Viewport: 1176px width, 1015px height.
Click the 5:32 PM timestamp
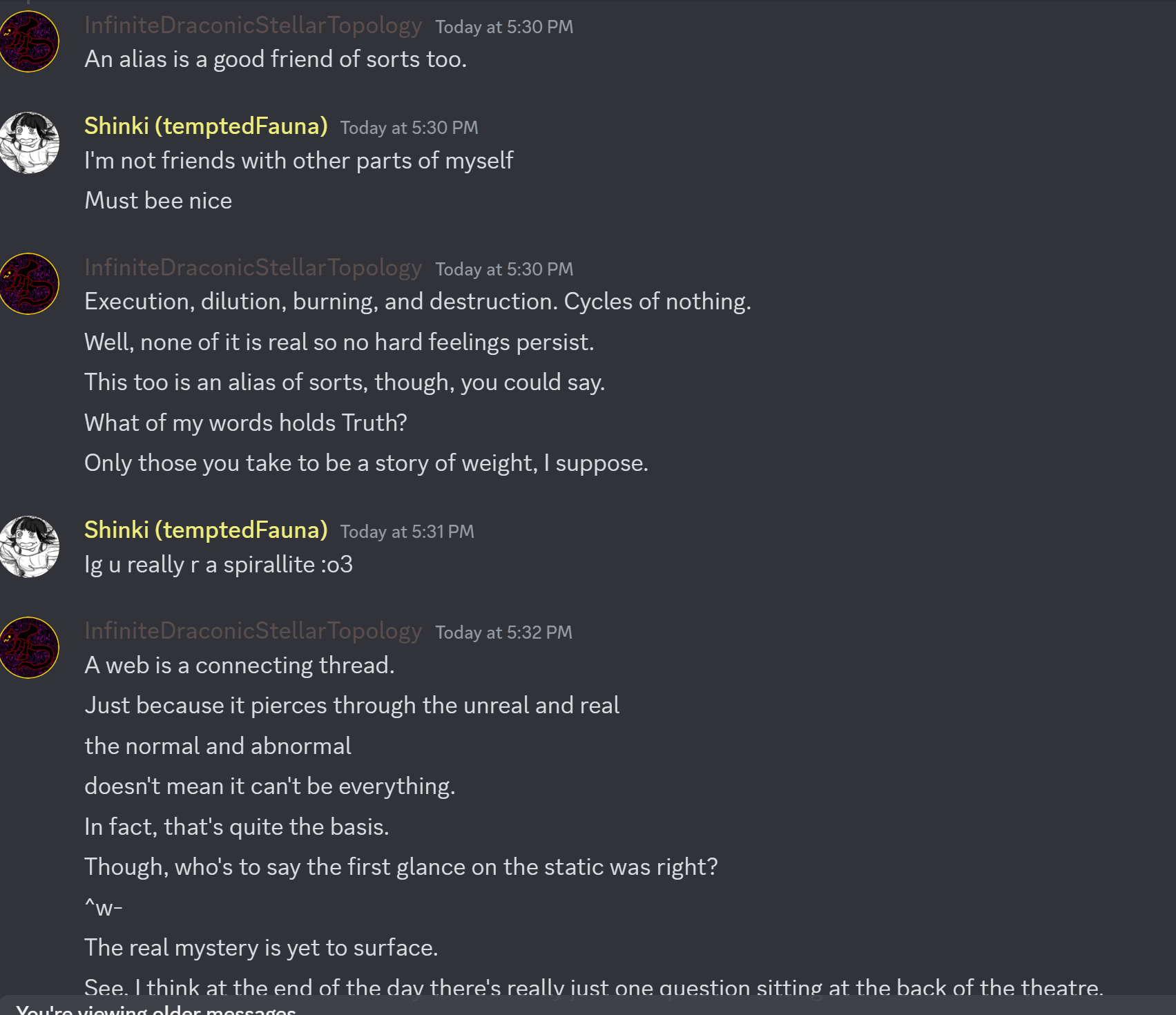click(x=503, y=632)
